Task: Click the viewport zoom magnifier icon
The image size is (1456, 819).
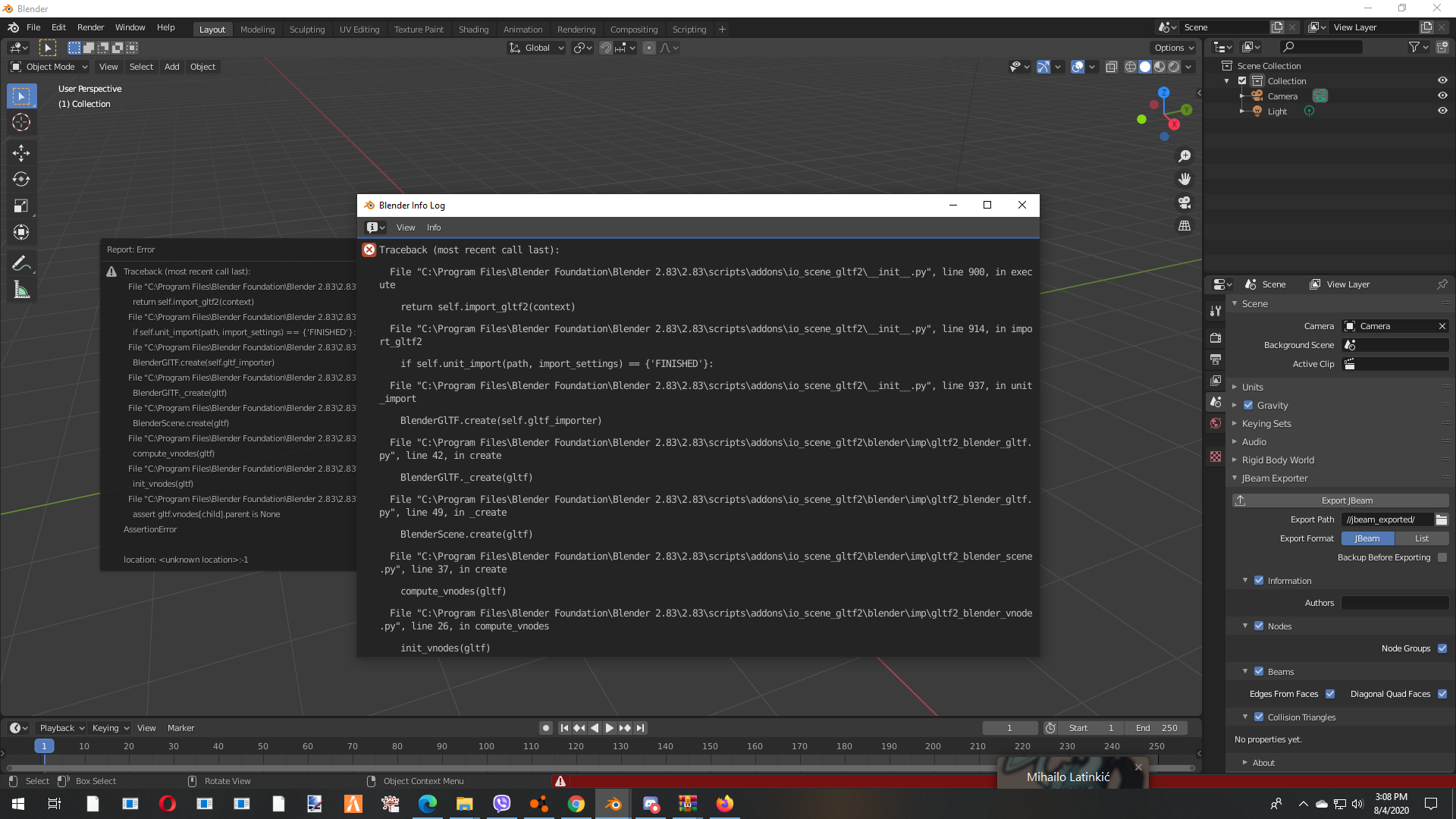Action: [x=1185, y=156]
